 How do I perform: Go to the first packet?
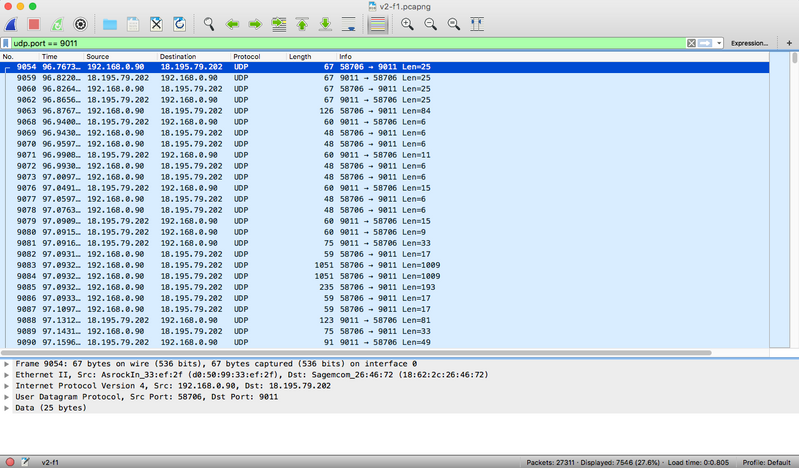[302, 24]
